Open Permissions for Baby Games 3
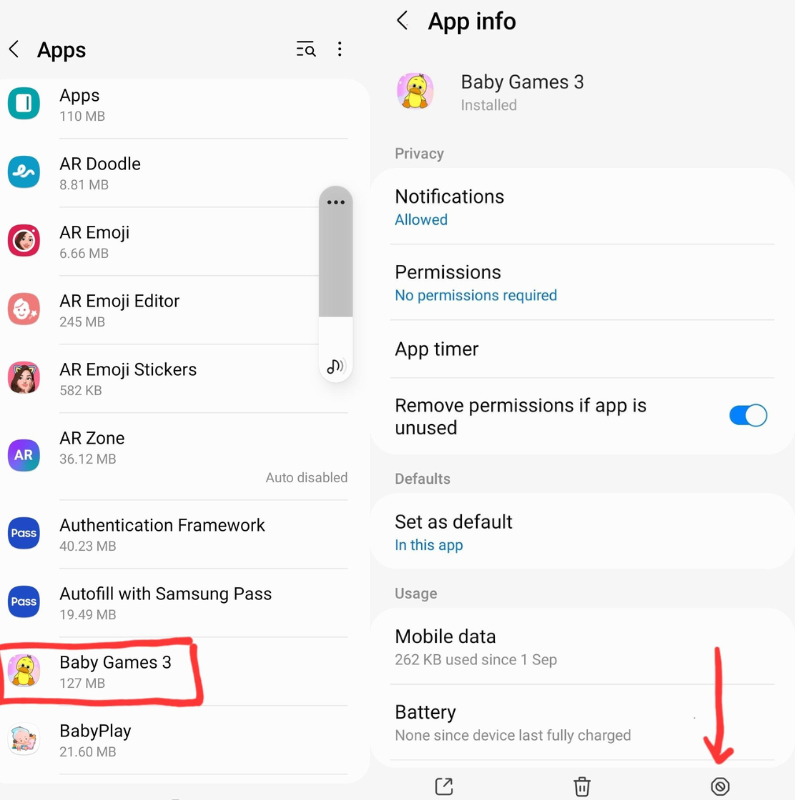Viewport: 800px width, 800px height. click(x=582, y=283)
